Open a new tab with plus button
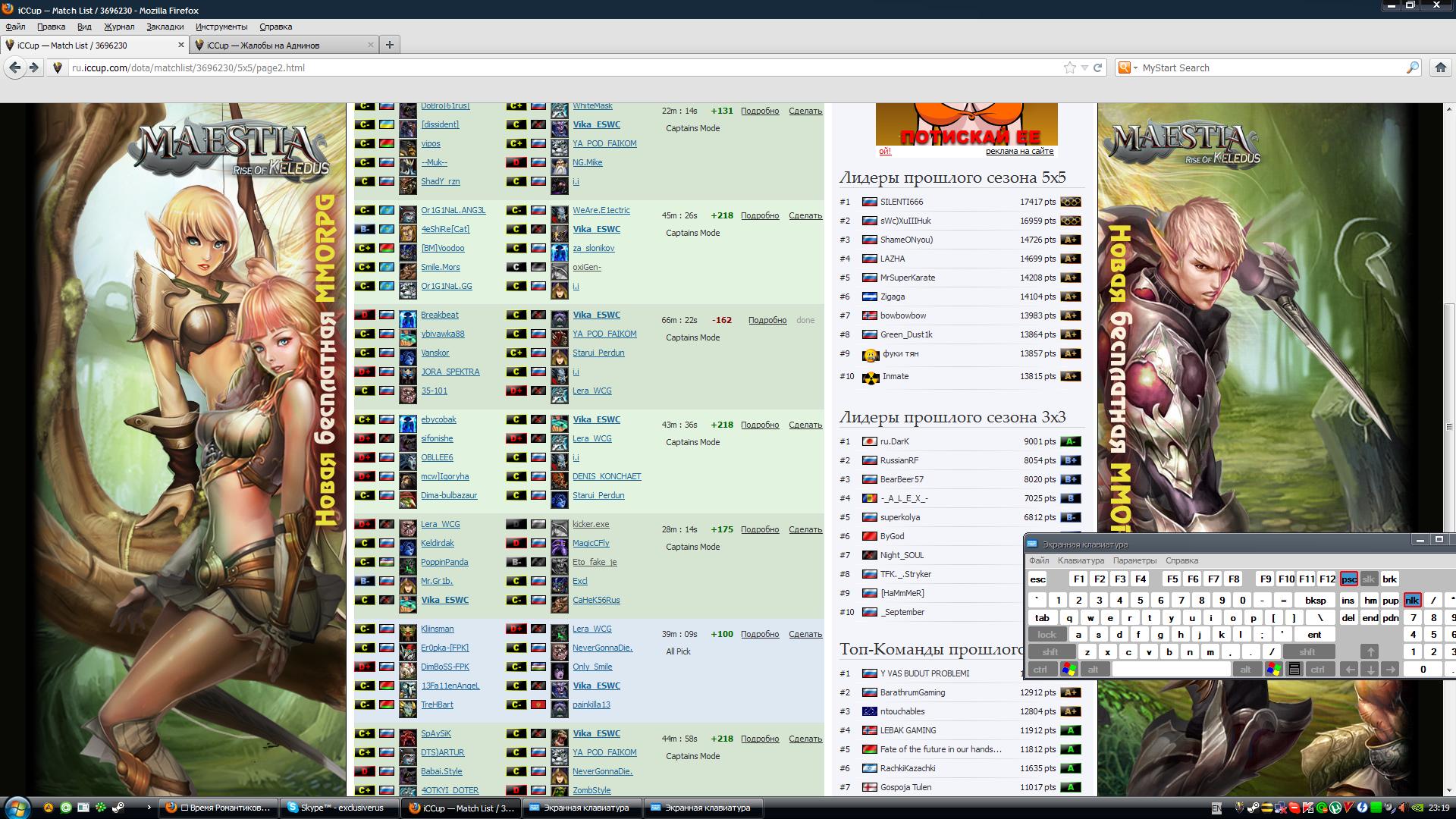This screenshot has width=1456, height=819. tap(389, 45)
